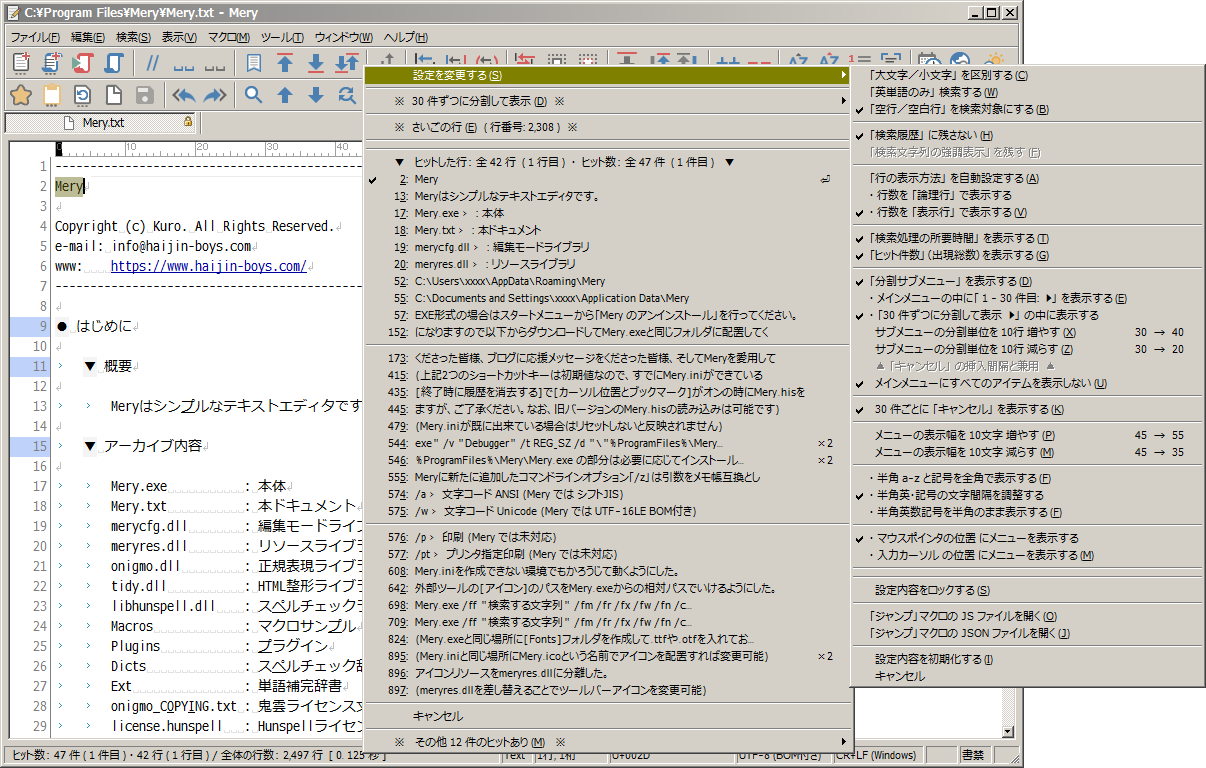Viewport: 1206px width, 768px height.
Task: Open the 30件ずつに分割して表示 submenu
Action: [x=607, y=101]
